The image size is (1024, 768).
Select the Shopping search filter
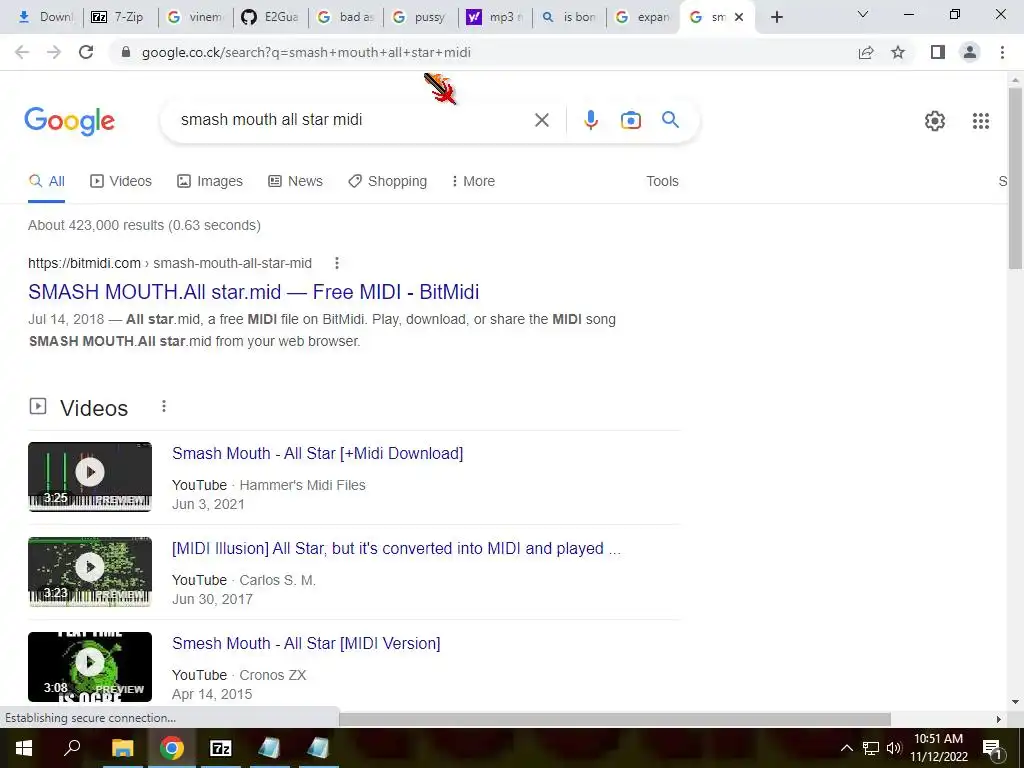click(387, 181)
